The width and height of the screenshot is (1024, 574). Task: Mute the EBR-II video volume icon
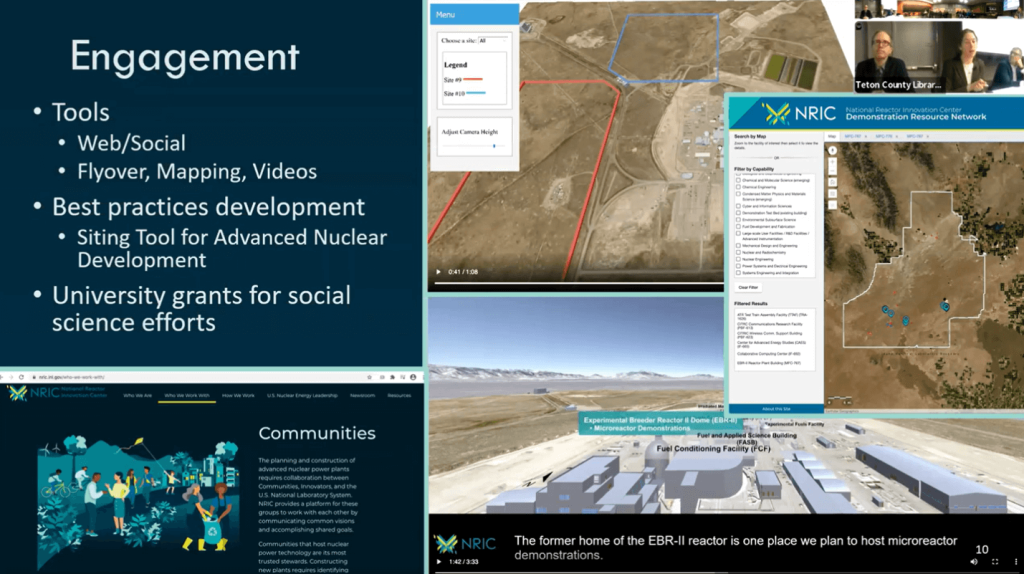point(974,562)
